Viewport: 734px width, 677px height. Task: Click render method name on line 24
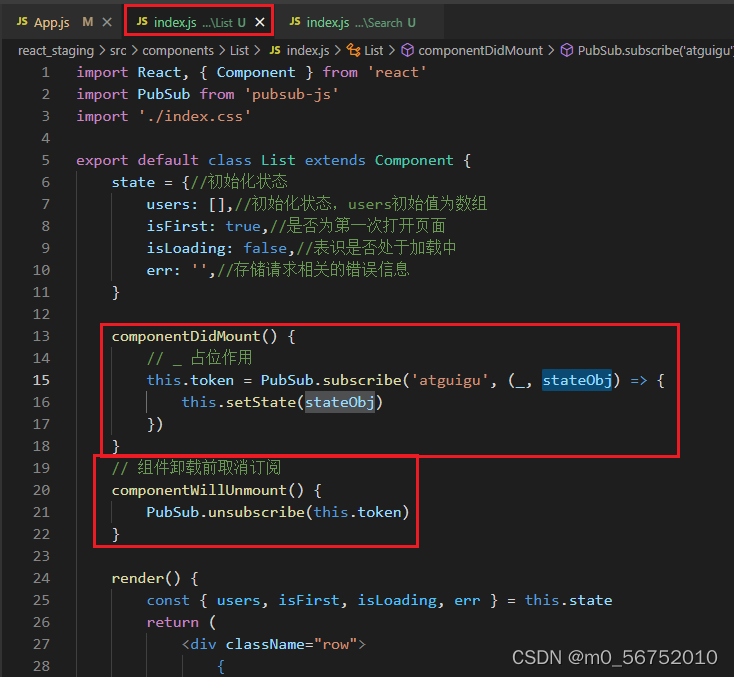(x=138, y=579)
